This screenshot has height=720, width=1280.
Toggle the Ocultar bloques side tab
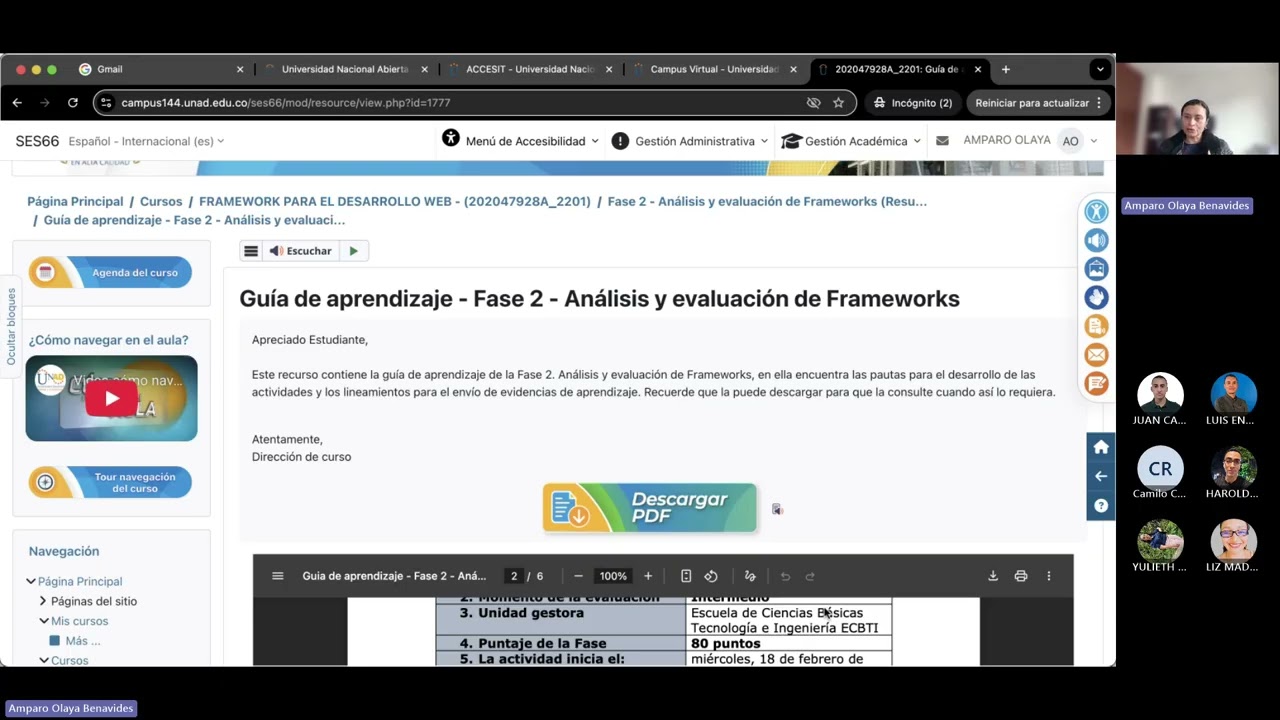click(11, 326)
